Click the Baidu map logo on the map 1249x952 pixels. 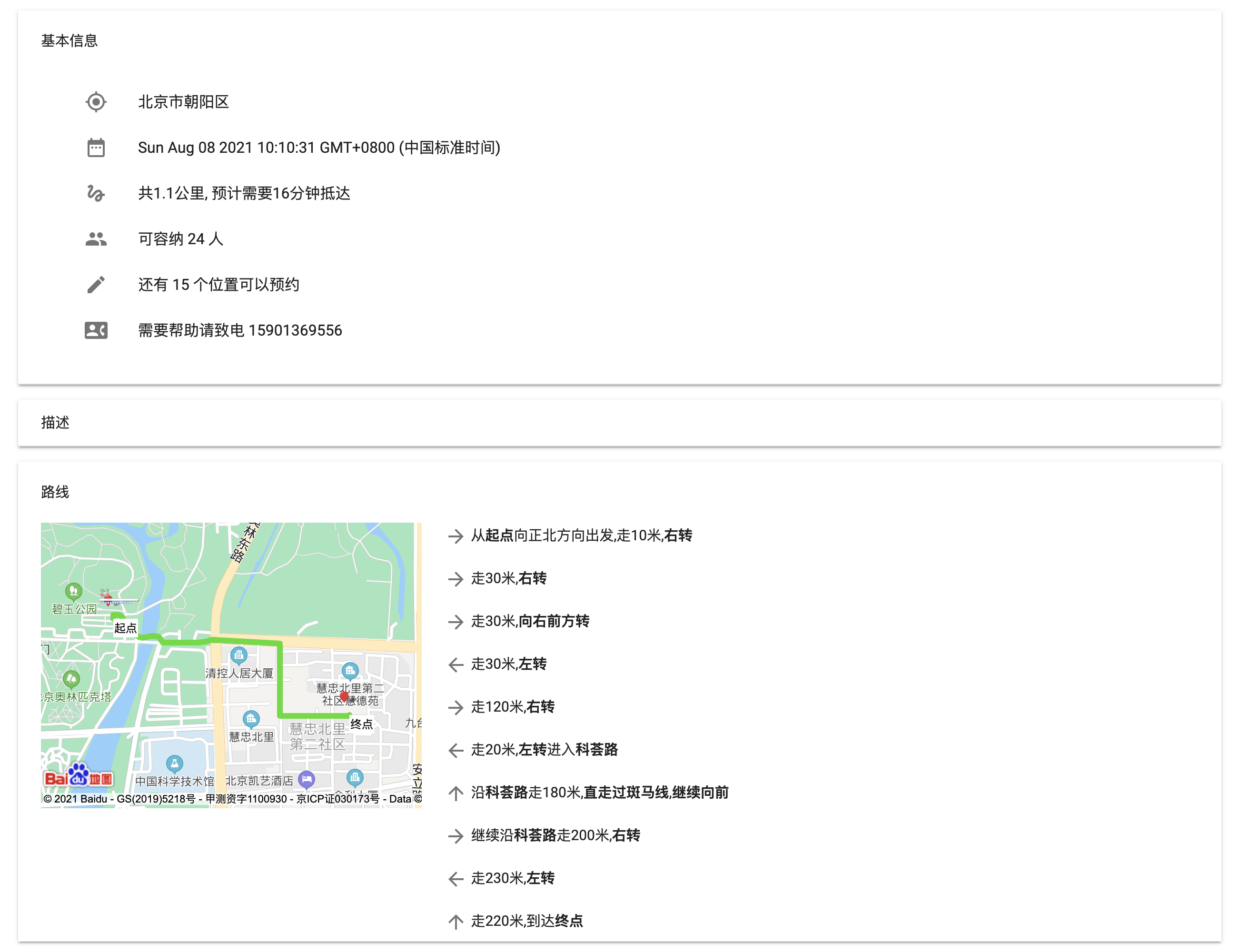[79, 777]
